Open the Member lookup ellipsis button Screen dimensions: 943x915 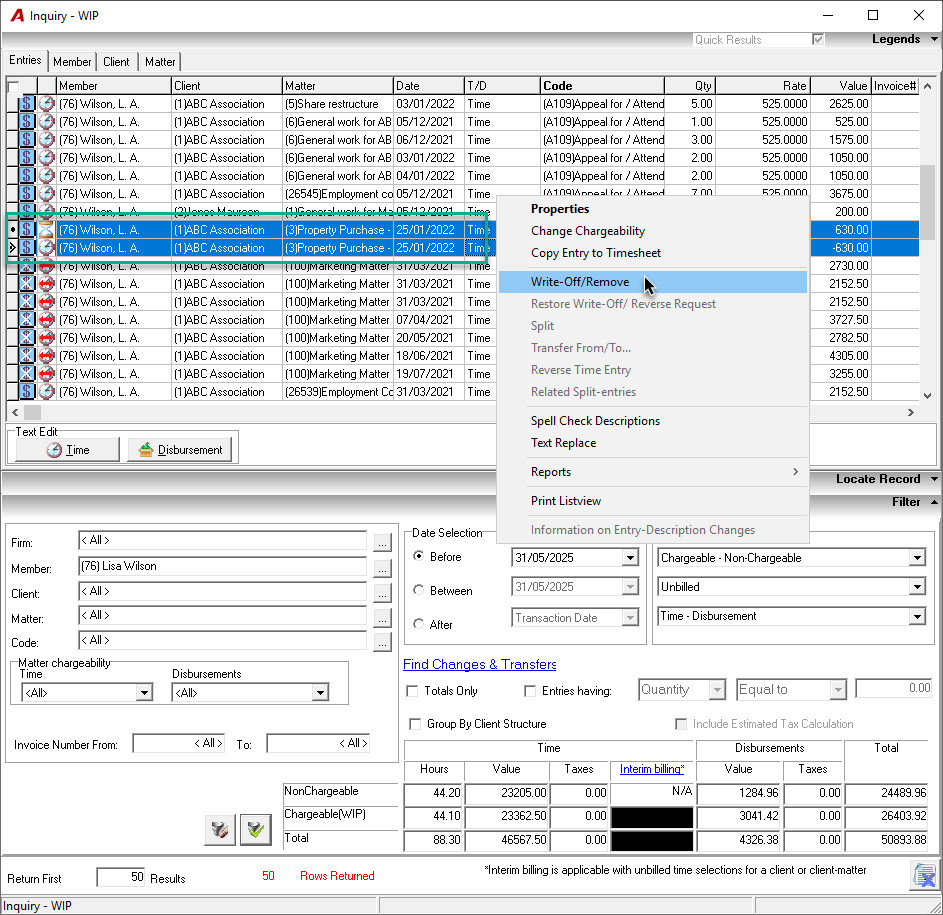click(382, 567)
